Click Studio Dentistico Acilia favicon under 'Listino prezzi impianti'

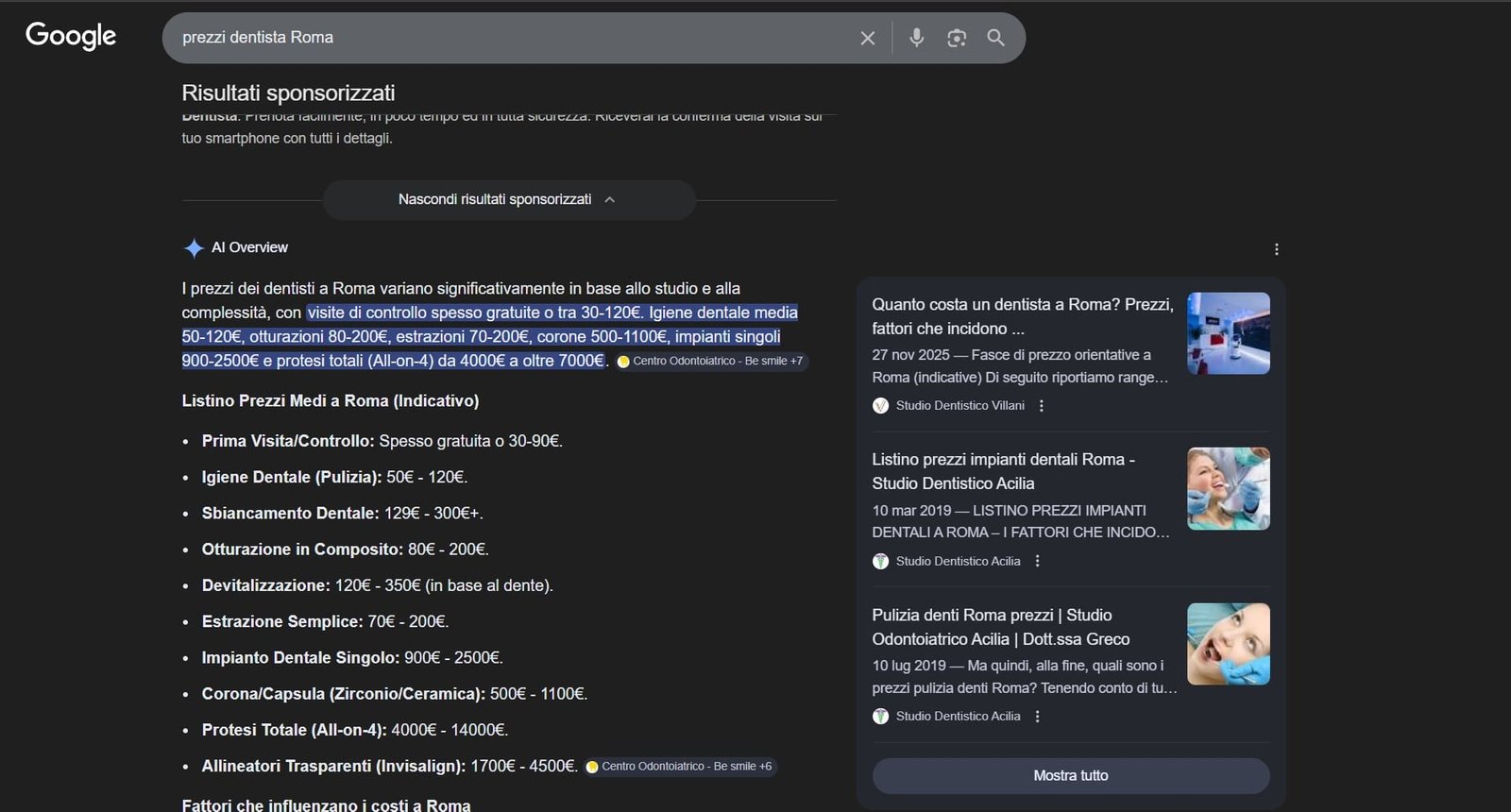coord(880,561)
